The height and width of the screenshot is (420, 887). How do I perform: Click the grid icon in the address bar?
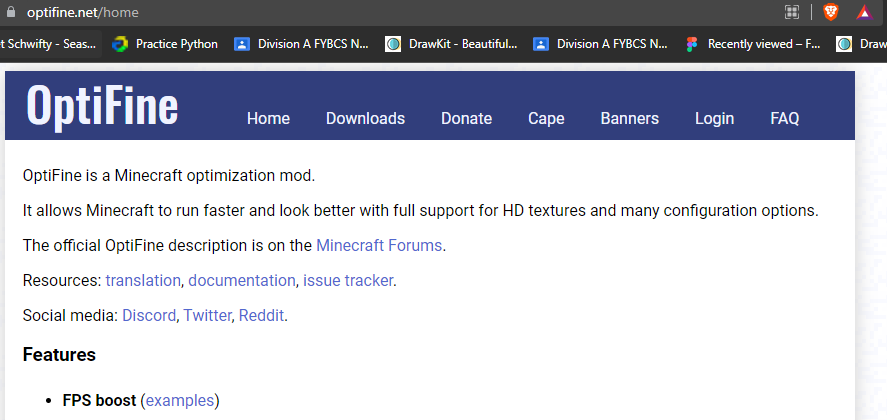[x=792, y=12]
